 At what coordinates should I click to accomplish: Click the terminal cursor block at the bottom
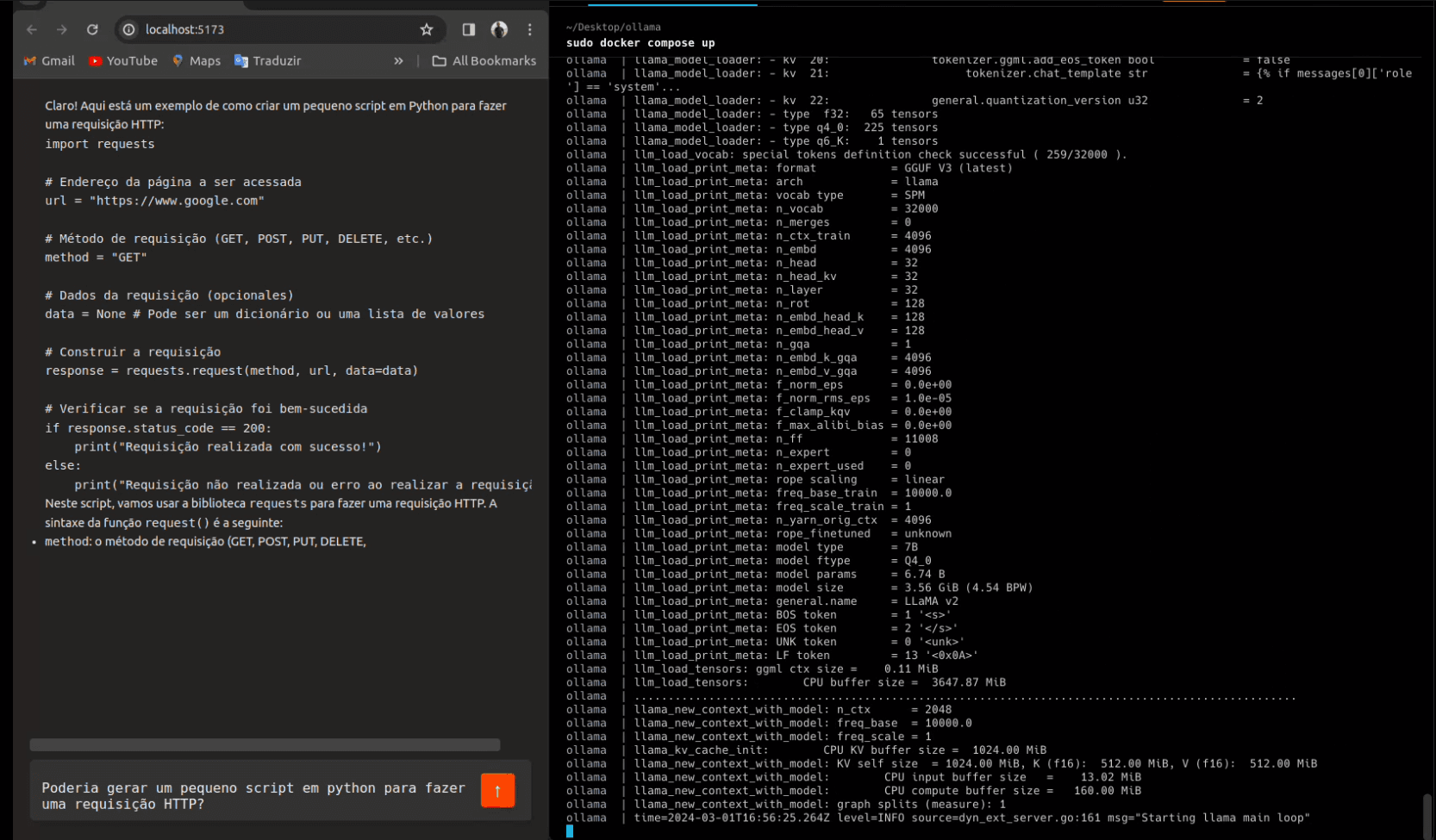point(570,831)
